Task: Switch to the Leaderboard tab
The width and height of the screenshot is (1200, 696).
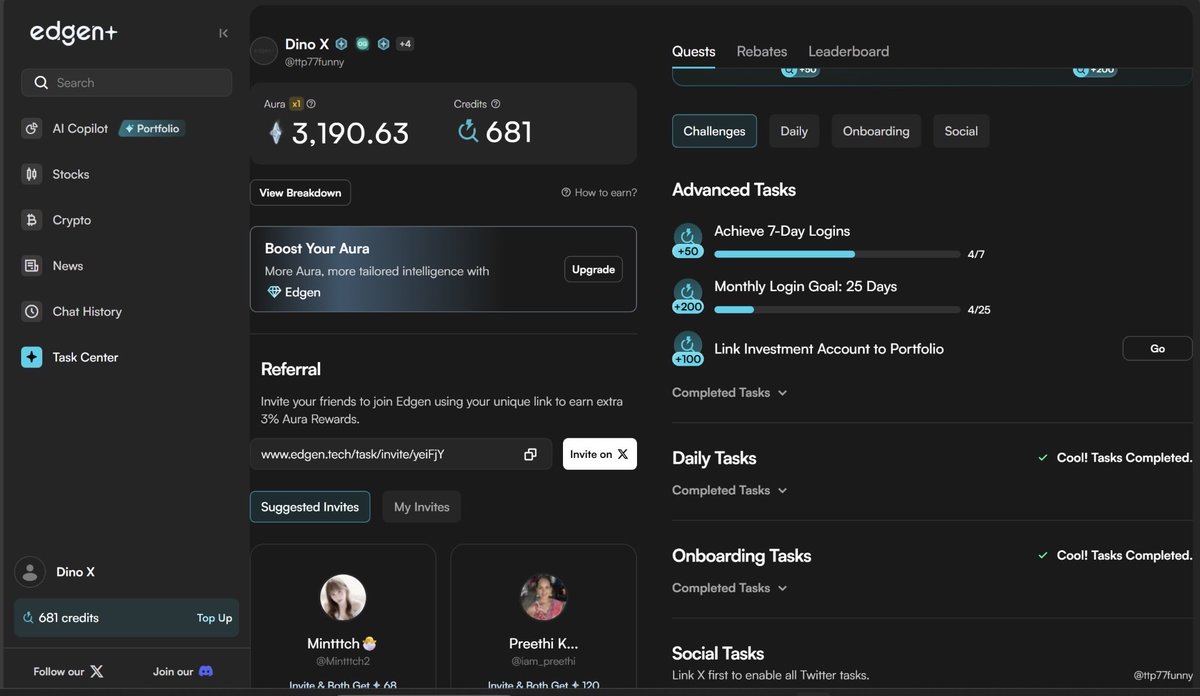Action: pos(848,51)
